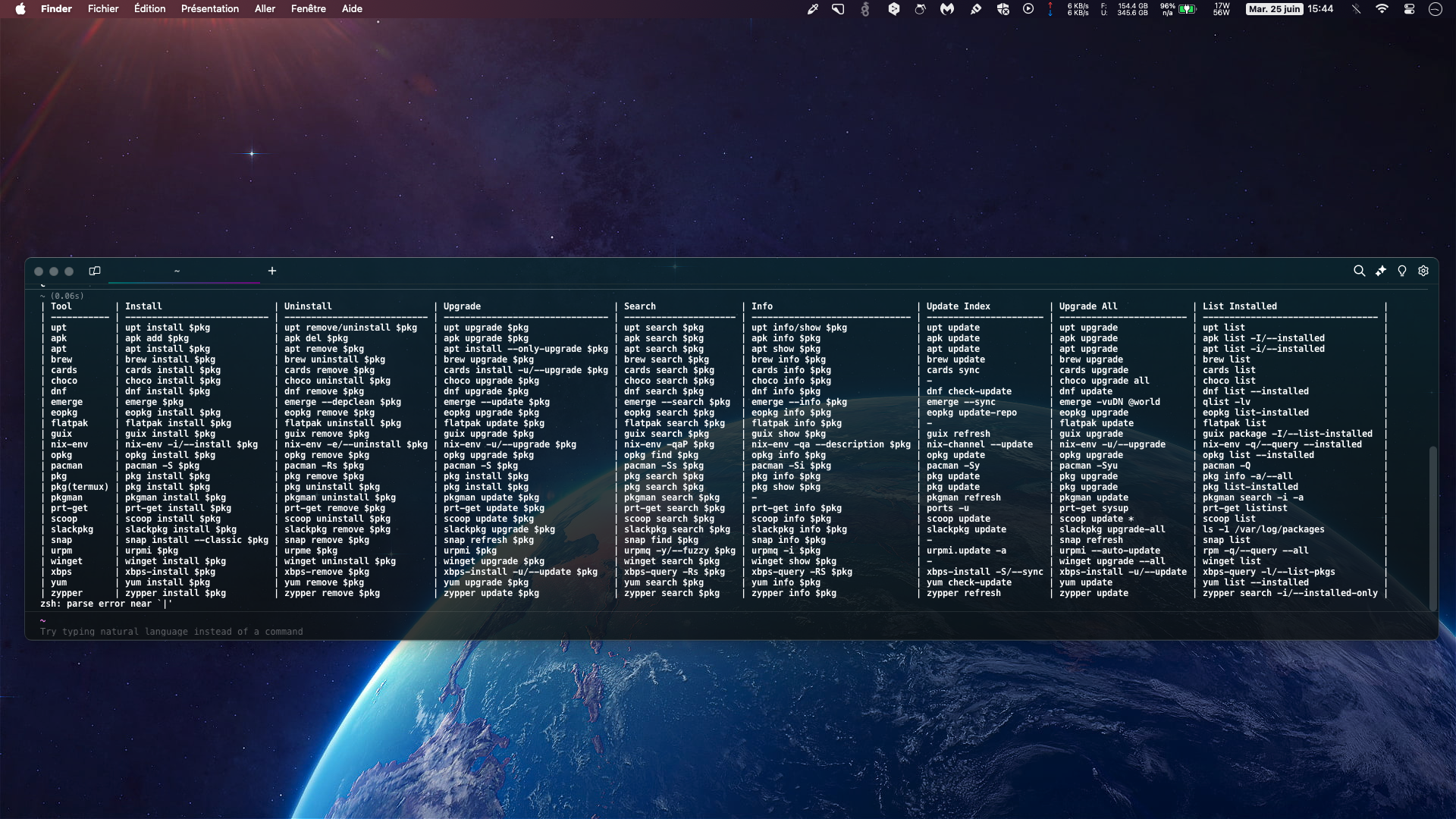Click the terminal vertical scrollbar
1456x819 pixels.
(1432, 529)
